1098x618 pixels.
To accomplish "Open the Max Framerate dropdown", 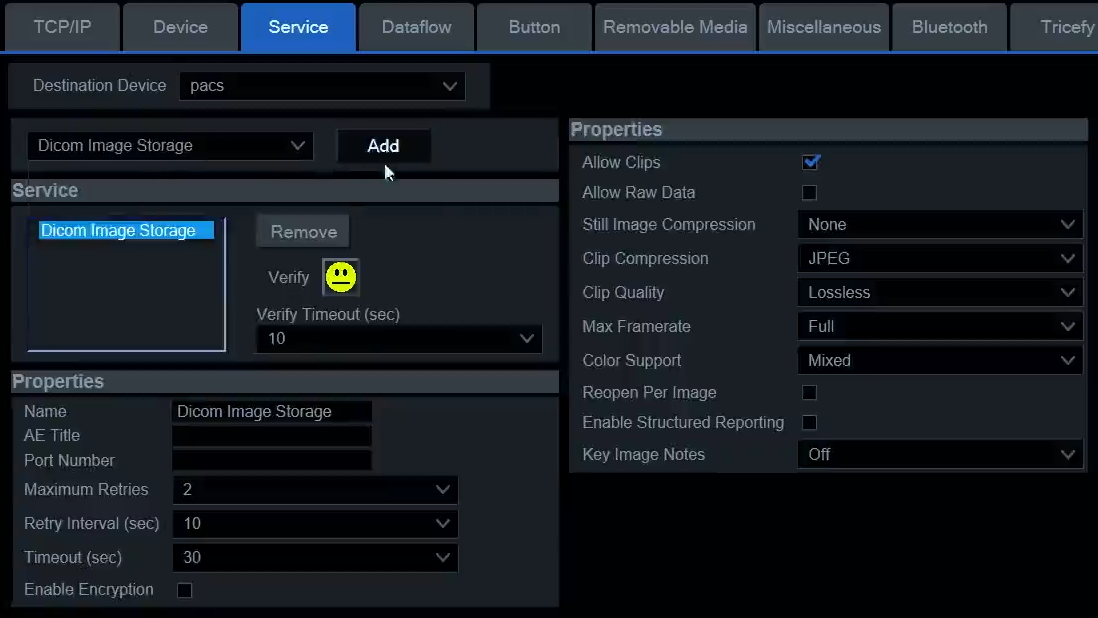I will coord(939,327).
